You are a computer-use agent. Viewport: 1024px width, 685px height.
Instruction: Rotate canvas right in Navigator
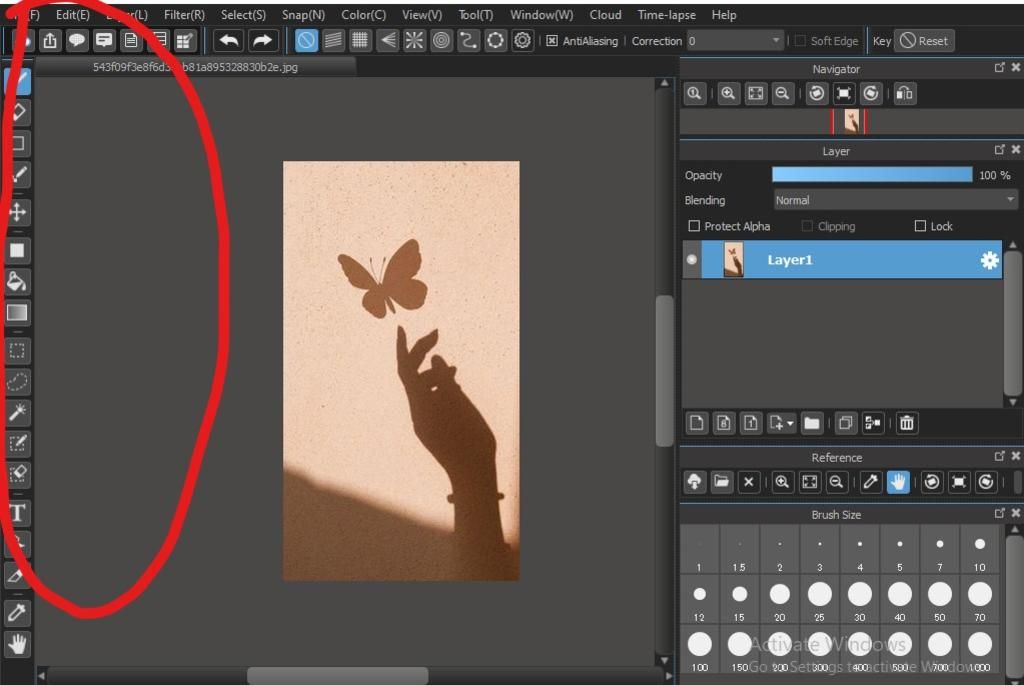click(871, 93)
